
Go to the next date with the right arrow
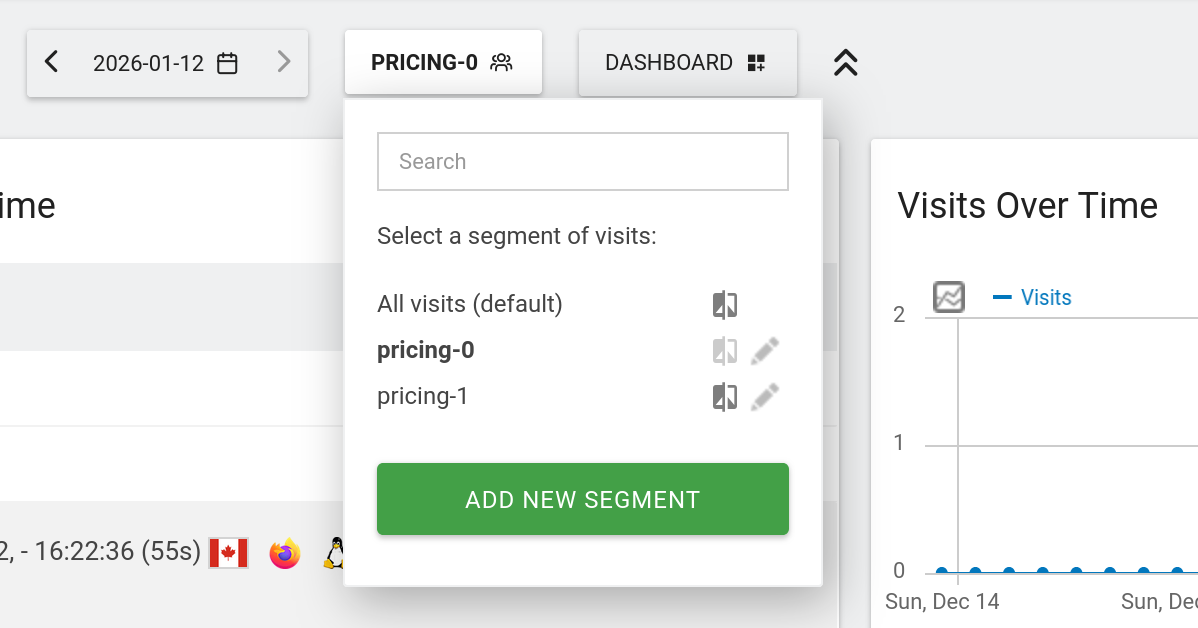pyautogui.click(x=283, y=61)
